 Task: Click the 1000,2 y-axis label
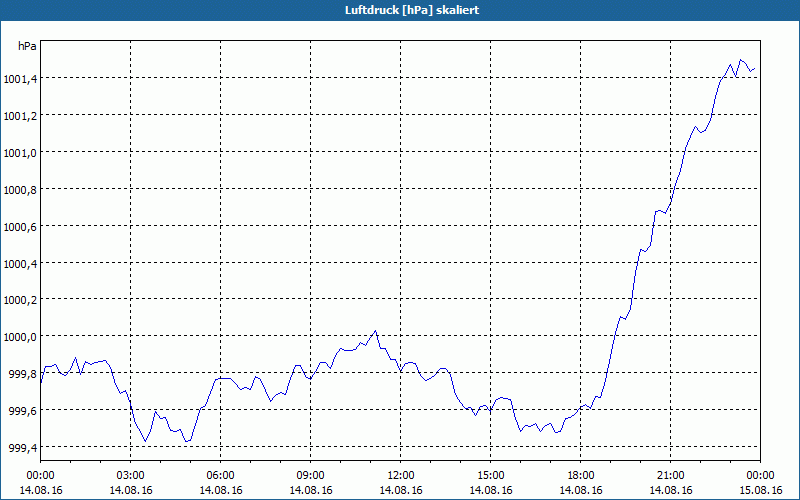[19, 300]
